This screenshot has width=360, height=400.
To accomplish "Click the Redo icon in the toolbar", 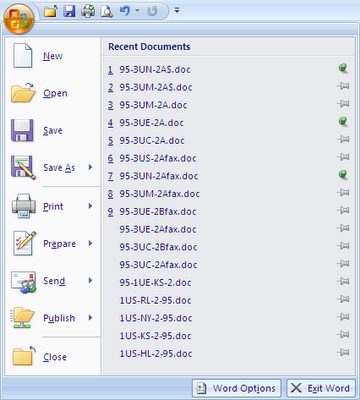I will (x=153, y=11).
